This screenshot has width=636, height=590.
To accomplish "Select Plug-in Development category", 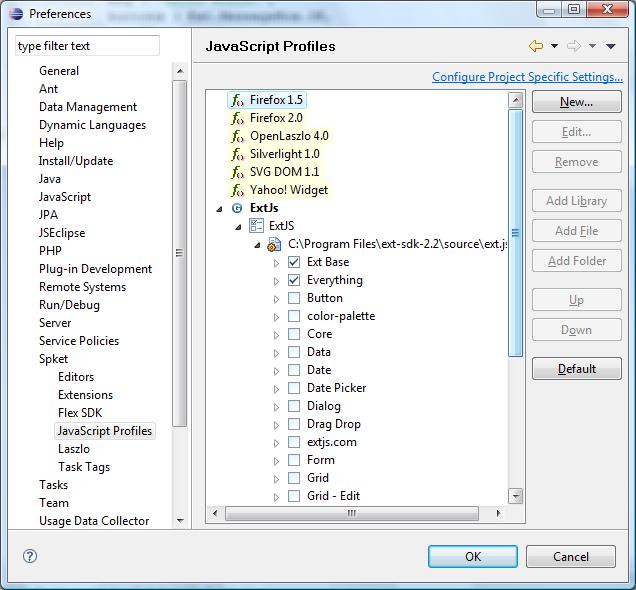I will tap(95, 269).
